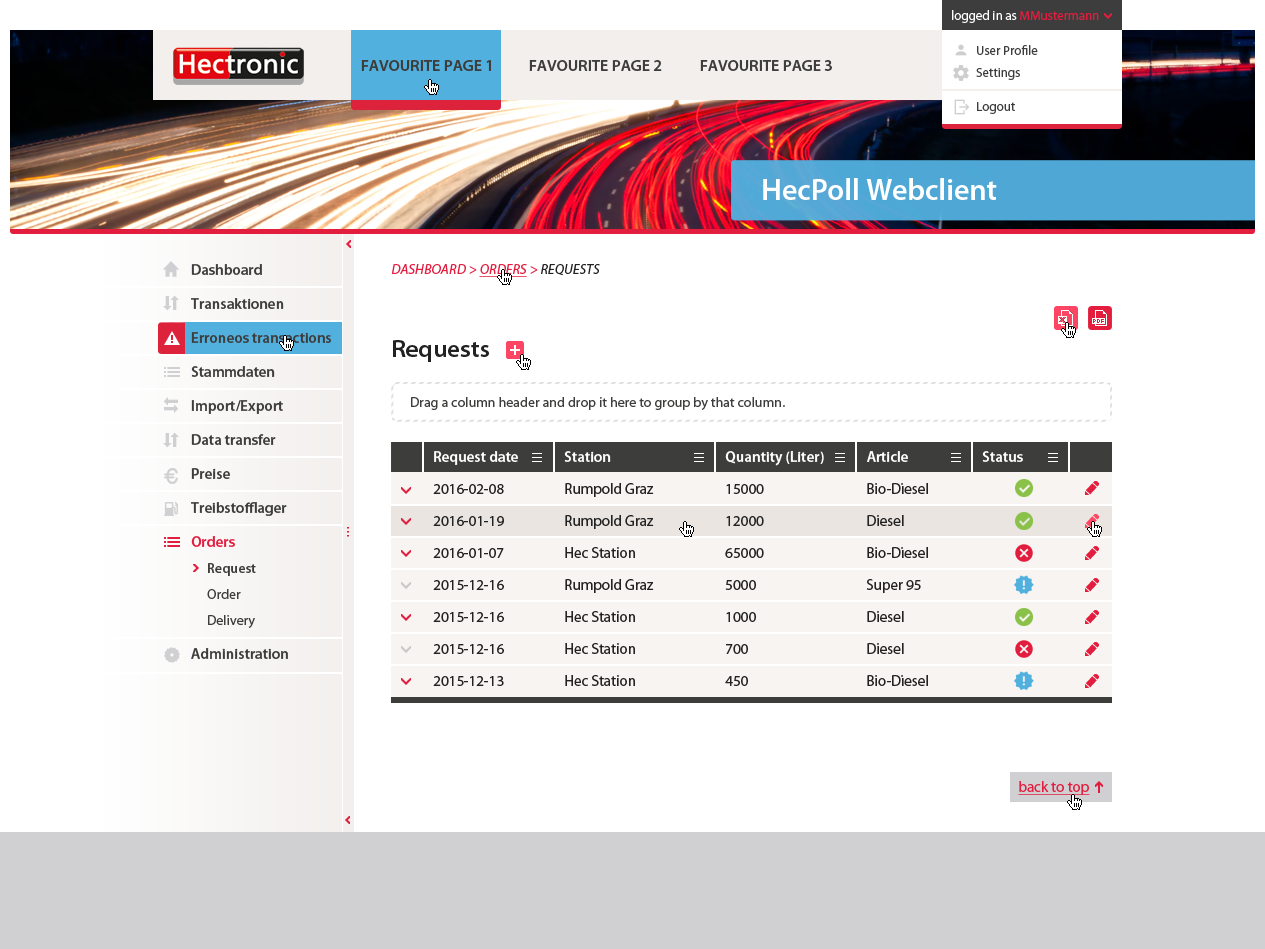Edit the 2016-01-19 request with pencil icon
This screenshot has height=949, width=1265.
1092,521
